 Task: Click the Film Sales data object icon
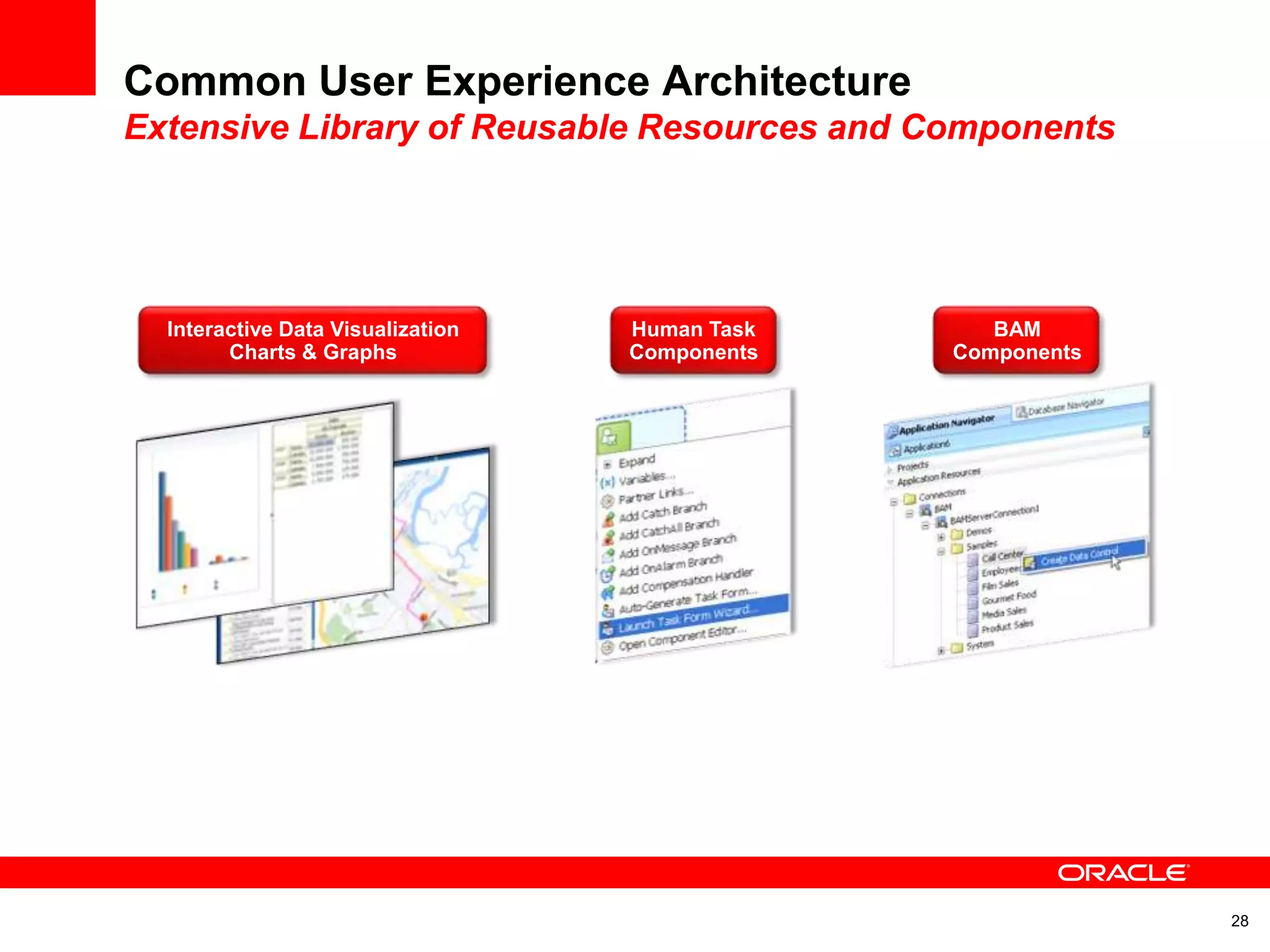click(973, 587)
